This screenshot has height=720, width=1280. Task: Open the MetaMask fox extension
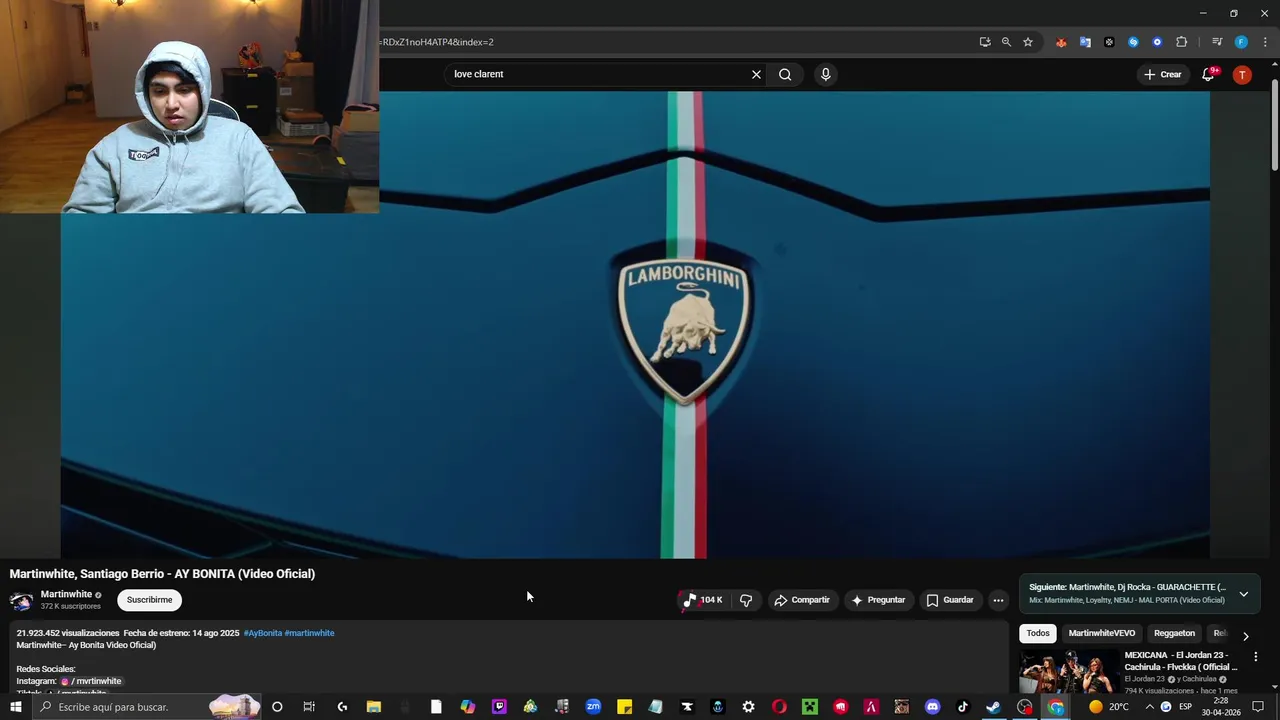click(x=1061, y=42)
